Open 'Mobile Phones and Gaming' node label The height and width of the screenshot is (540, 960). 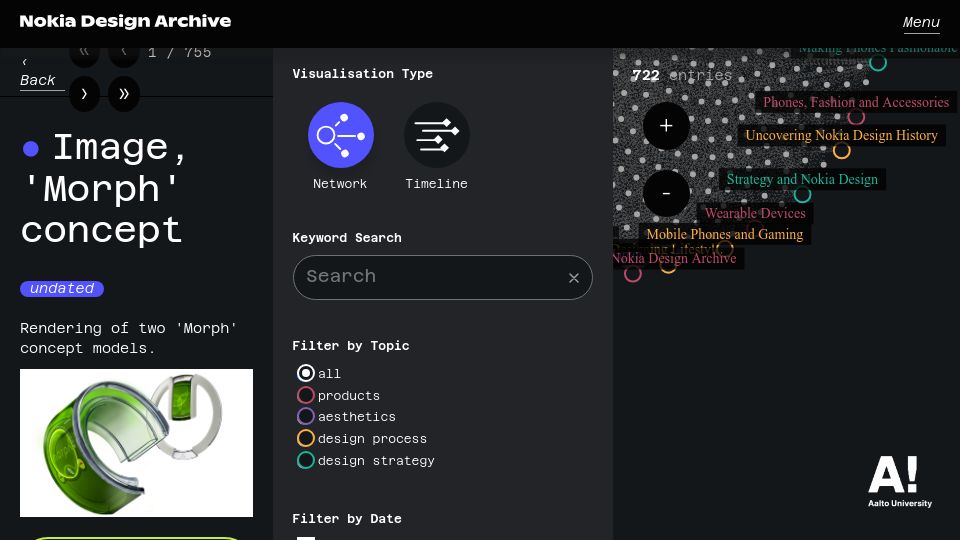(x=725, y=234)
